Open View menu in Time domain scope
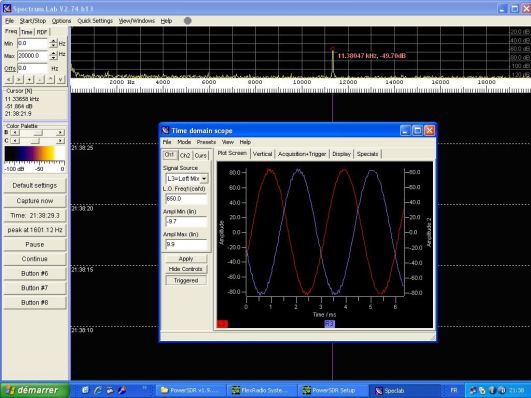Image resolution: width=531 pixels, height=398 pixels. coord(228,142)
